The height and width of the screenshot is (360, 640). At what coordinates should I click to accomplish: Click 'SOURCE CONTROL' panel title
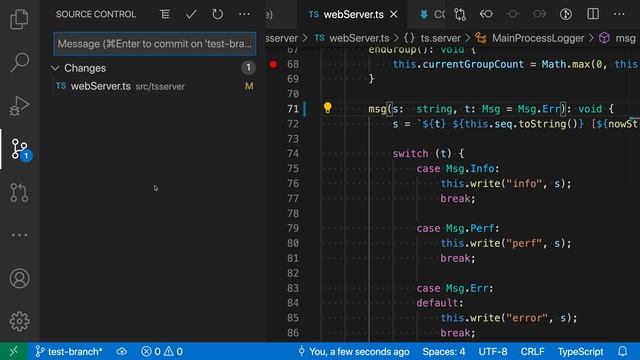pos(96,14)
